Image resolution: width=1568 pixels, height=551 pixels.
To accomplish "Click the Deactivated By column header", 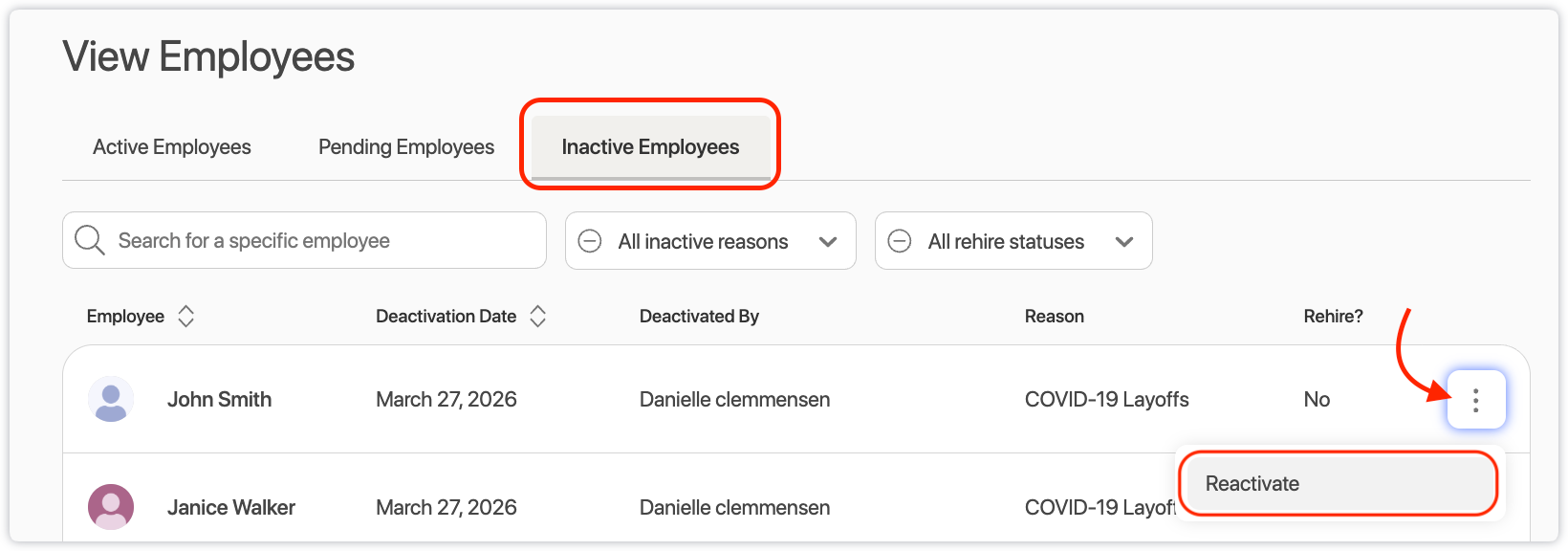I will [699, 317].
